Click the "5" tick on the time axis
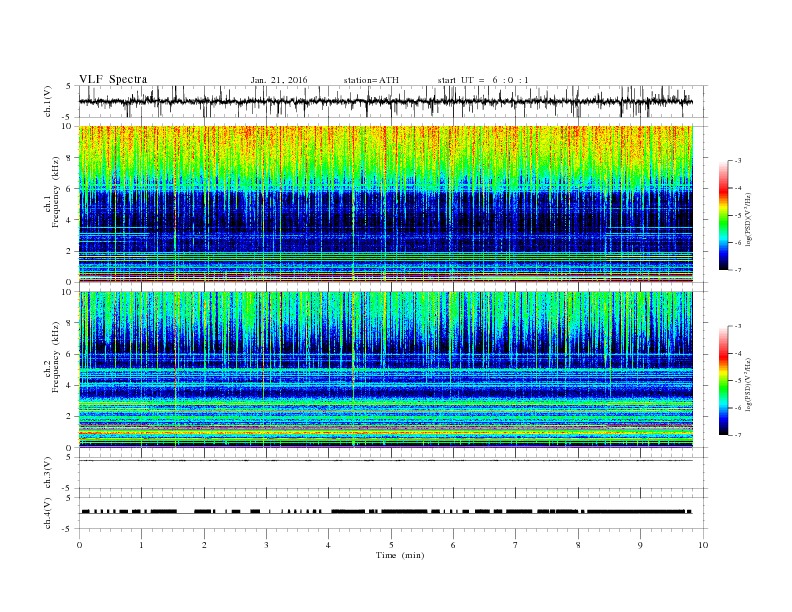792x612 pixels. 391,545
